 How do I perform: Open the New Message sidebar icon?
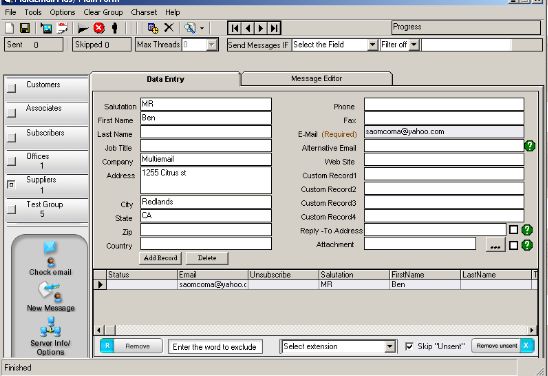pos(51,296)
